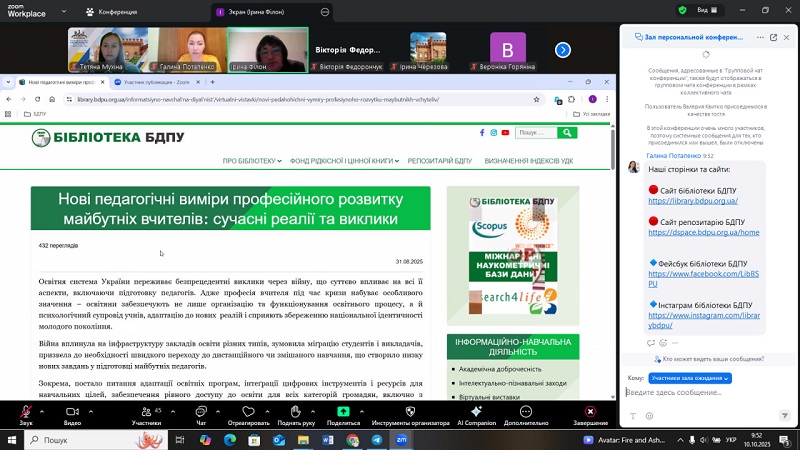
Task: Pop out the chat panel window
Action: pos(772,37)
